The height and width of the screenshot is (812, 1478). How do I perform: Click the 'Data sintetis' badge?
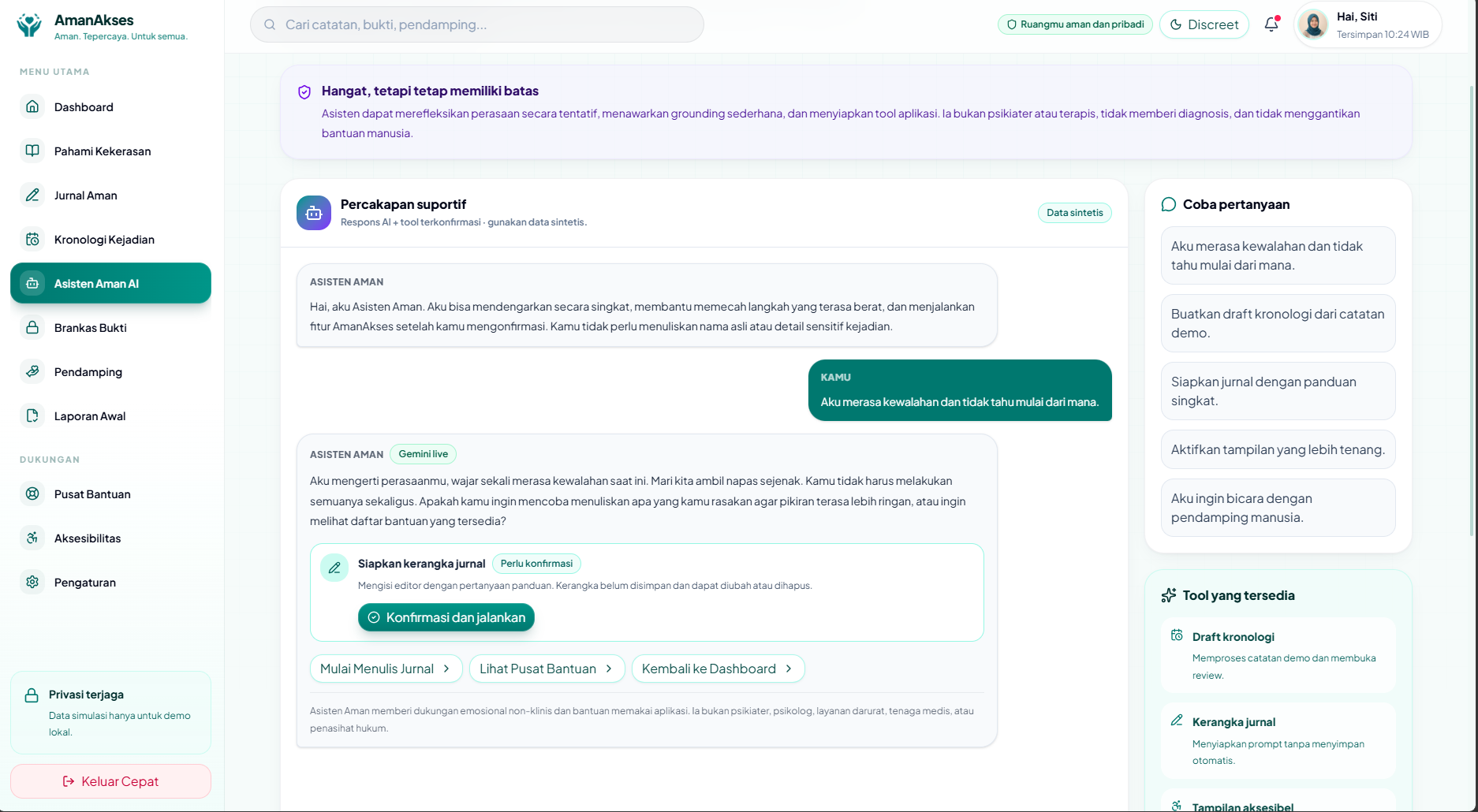click(x=1074, y=213)
